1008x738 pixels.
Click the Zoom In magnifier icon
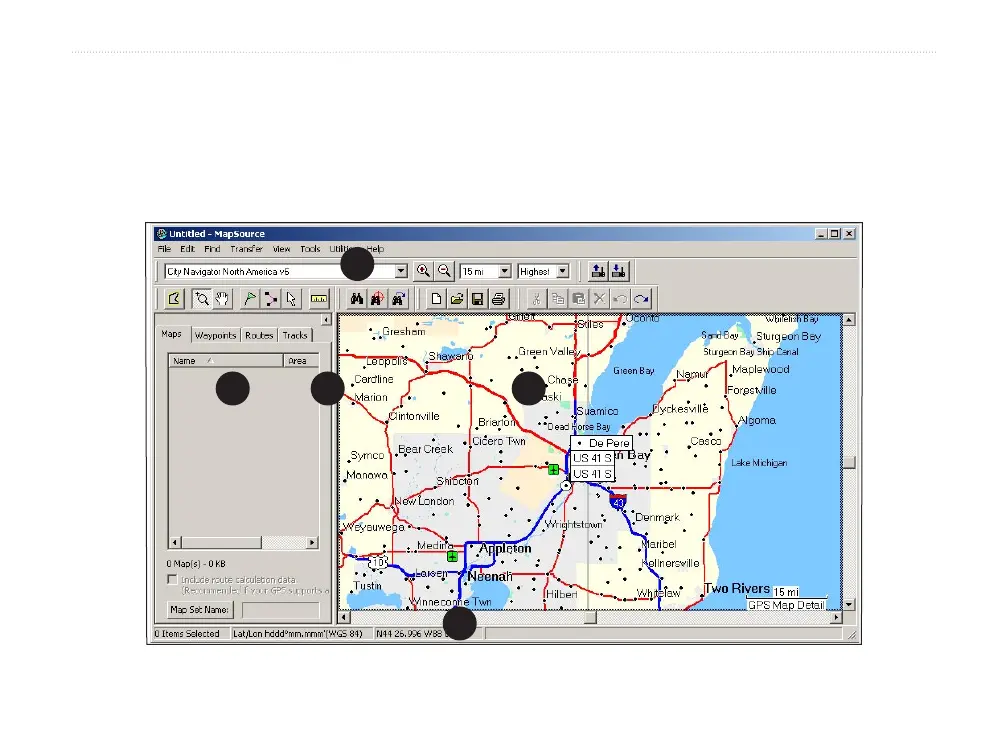point(424,271)
